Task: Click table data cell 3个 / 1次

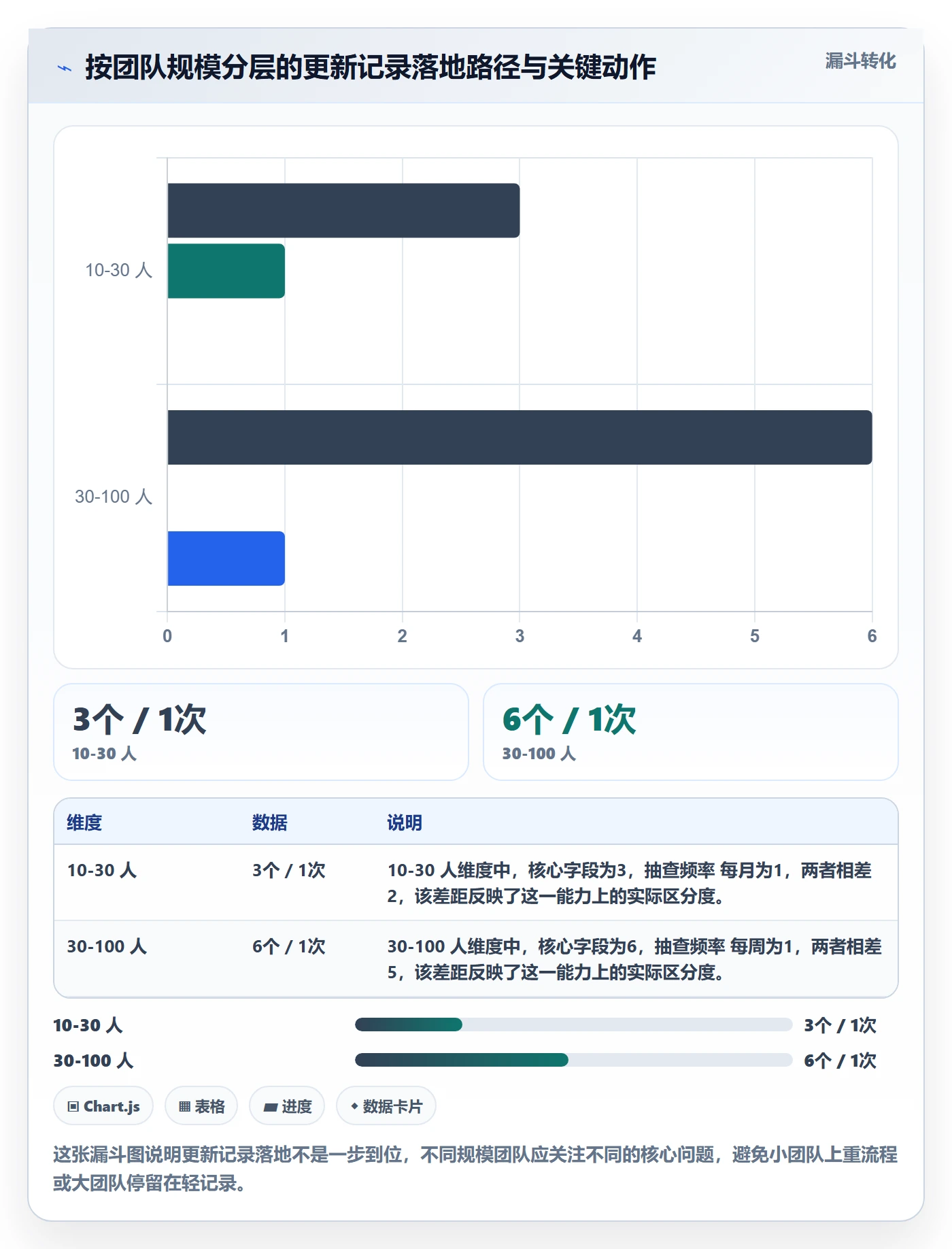Action: [x=289, y=870]
